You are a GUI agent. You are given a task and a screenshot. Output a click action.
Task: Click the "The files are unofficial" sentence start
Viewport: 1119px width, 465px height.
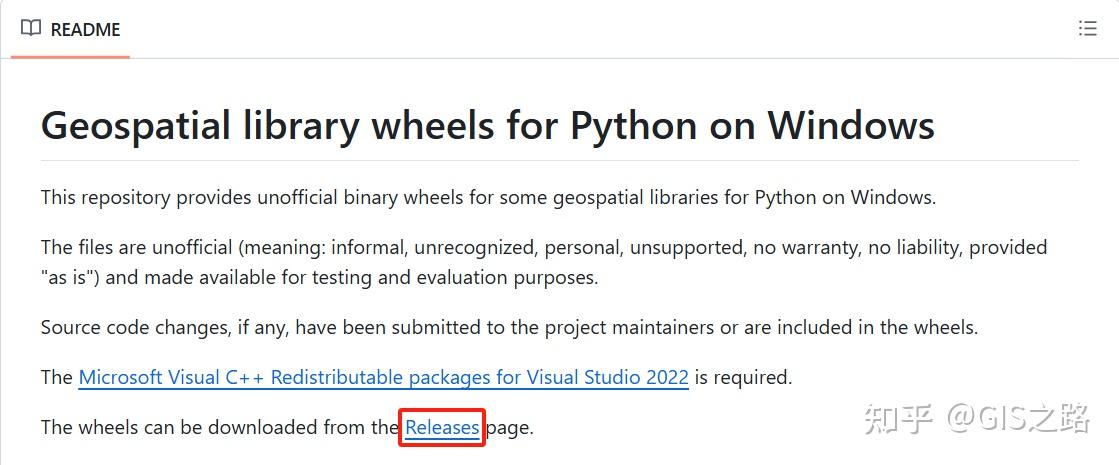click(x=110, y=247)
